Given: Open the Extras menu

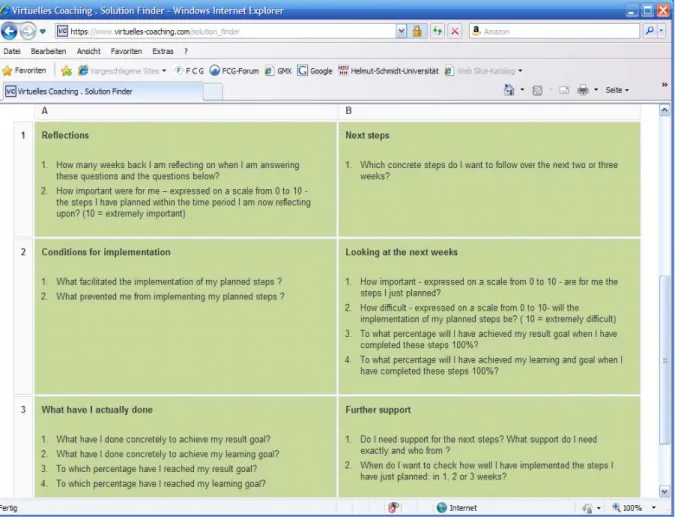Looking at the screenshot, I should click(x=163, y=51).
